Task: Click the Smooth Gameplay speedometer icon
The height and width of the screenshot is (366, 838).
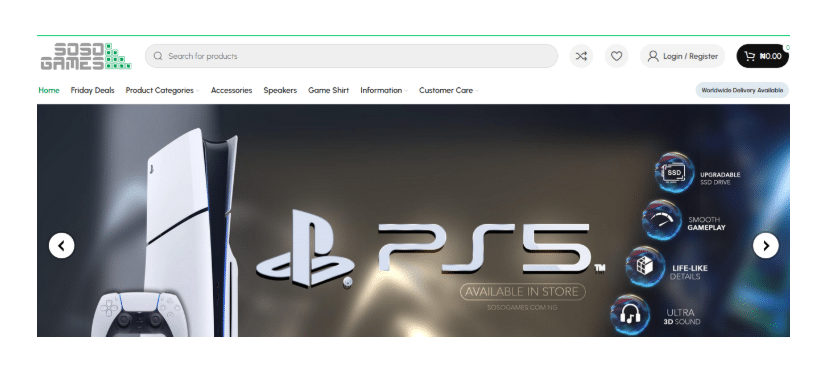Action: (662, 220)
